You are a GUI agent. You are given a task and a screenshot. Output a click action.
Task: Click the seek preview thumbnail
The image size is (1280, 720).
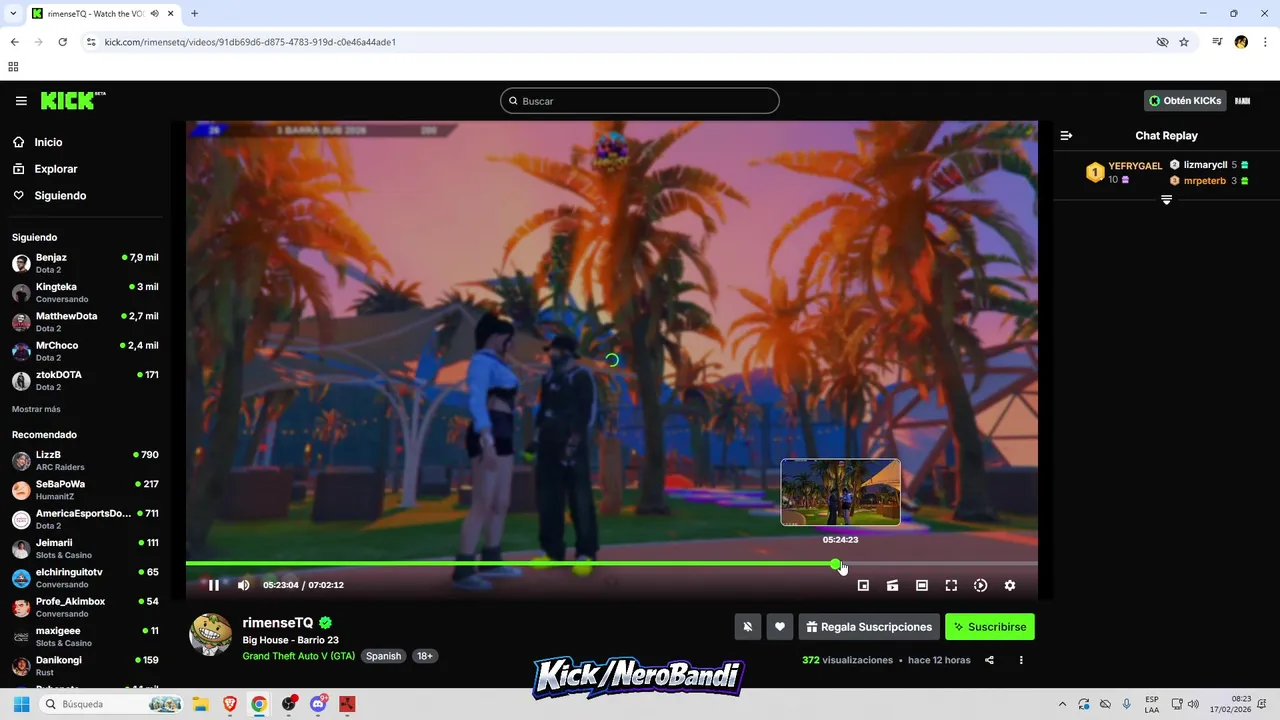coord(841,492)
